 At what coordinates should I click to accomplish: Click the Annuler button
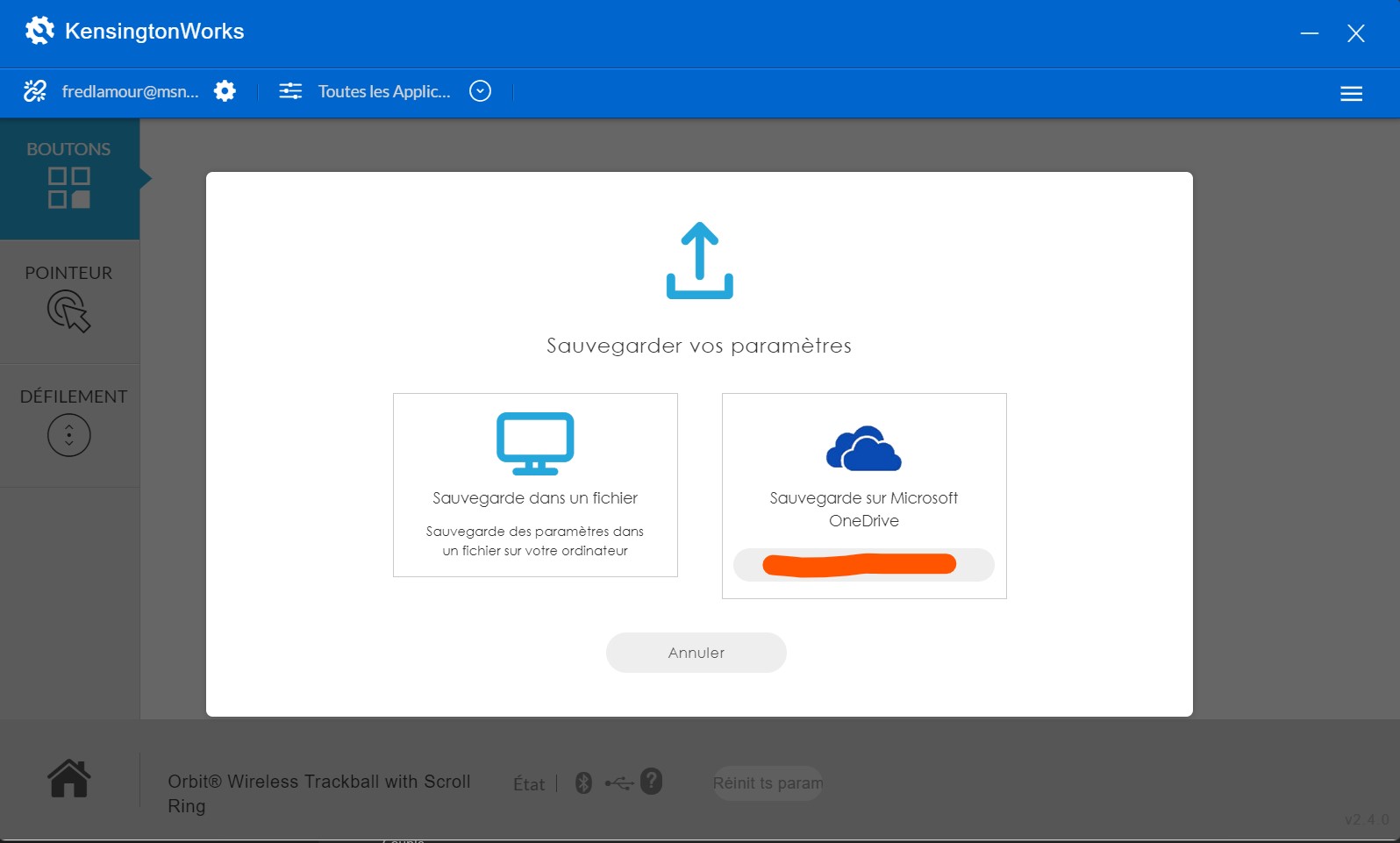pyautogui.click(x=696, y=653)
